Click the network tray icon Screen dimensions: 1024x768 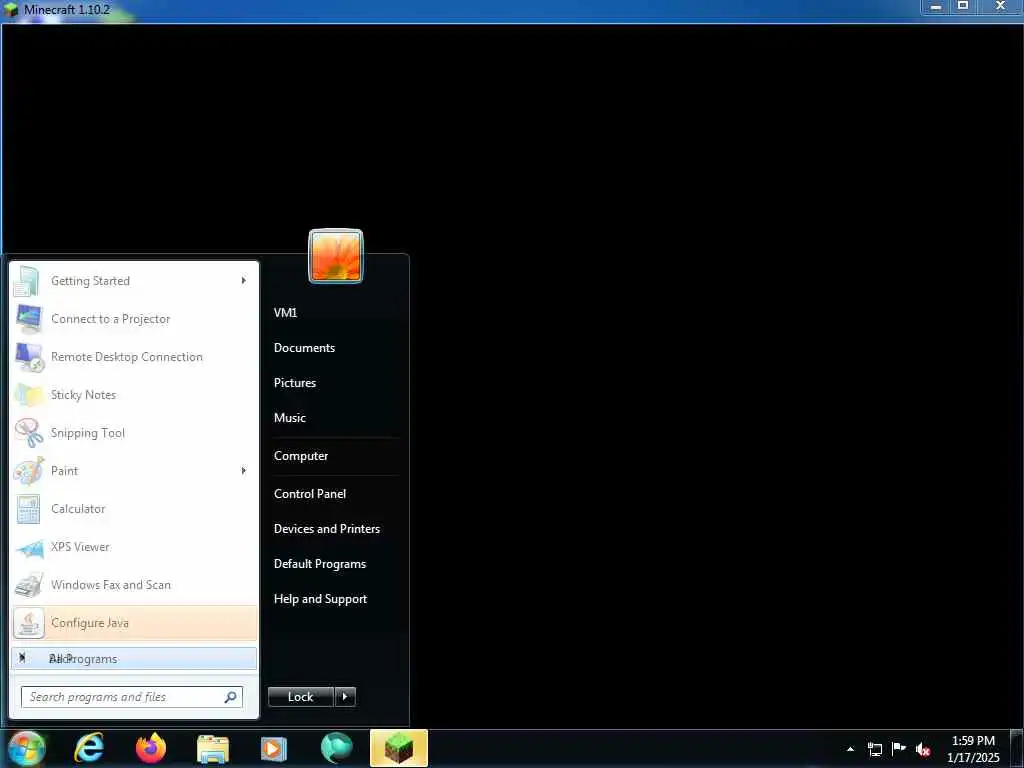pyautogui.click(x=875, y=749)
